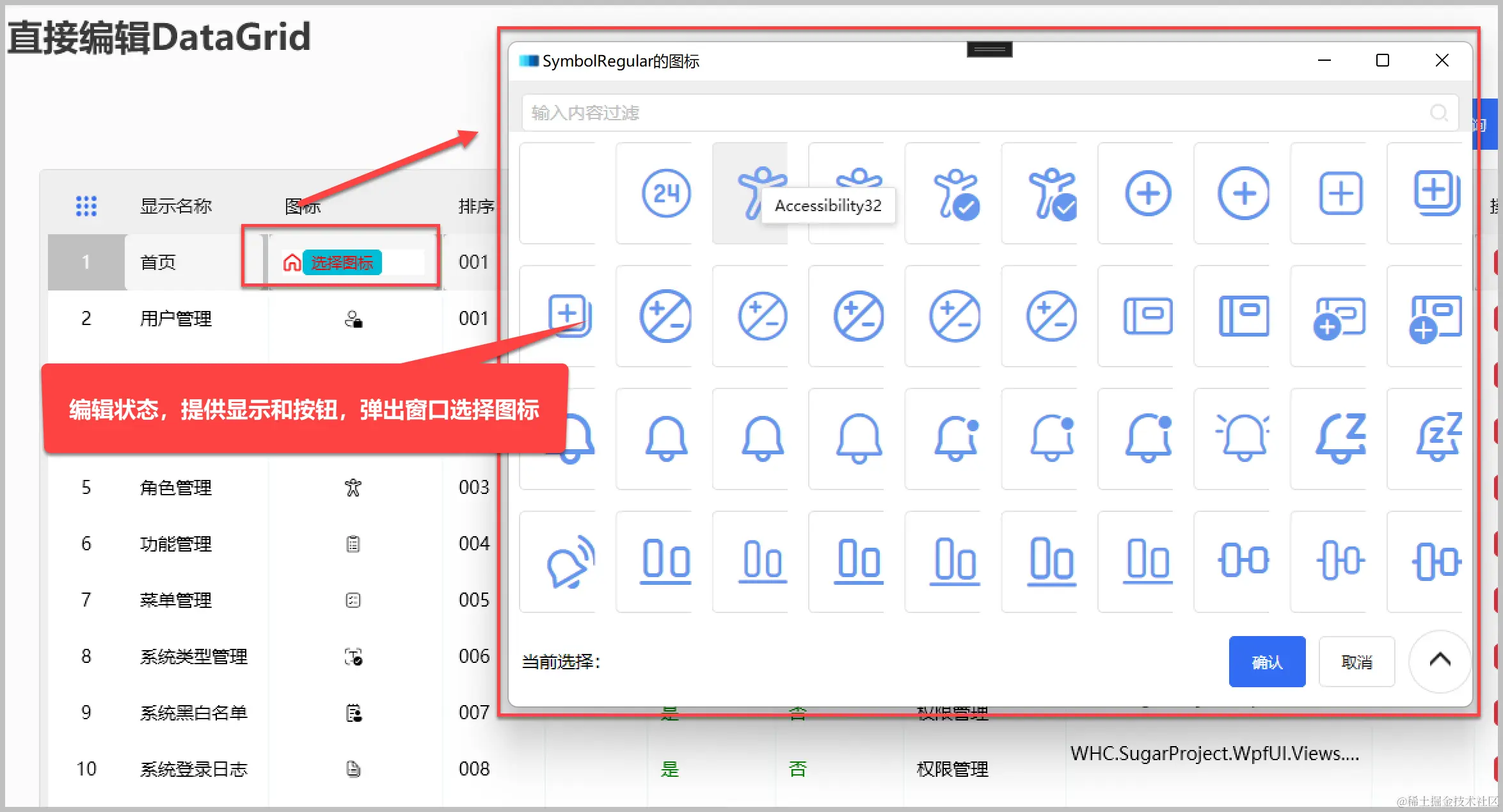1503x812 pixels.
Task: Click sort value 005
Action: 474,600
